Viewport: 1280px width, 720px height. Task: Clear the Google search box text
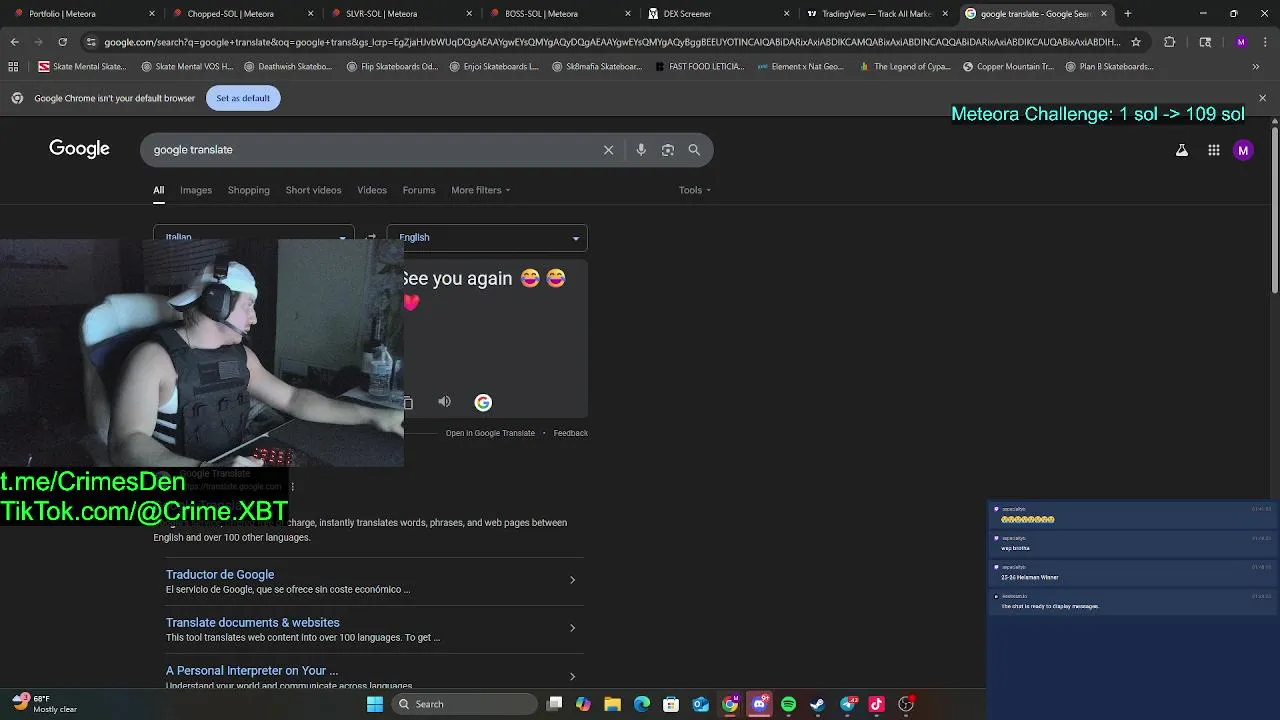(608, 150)
